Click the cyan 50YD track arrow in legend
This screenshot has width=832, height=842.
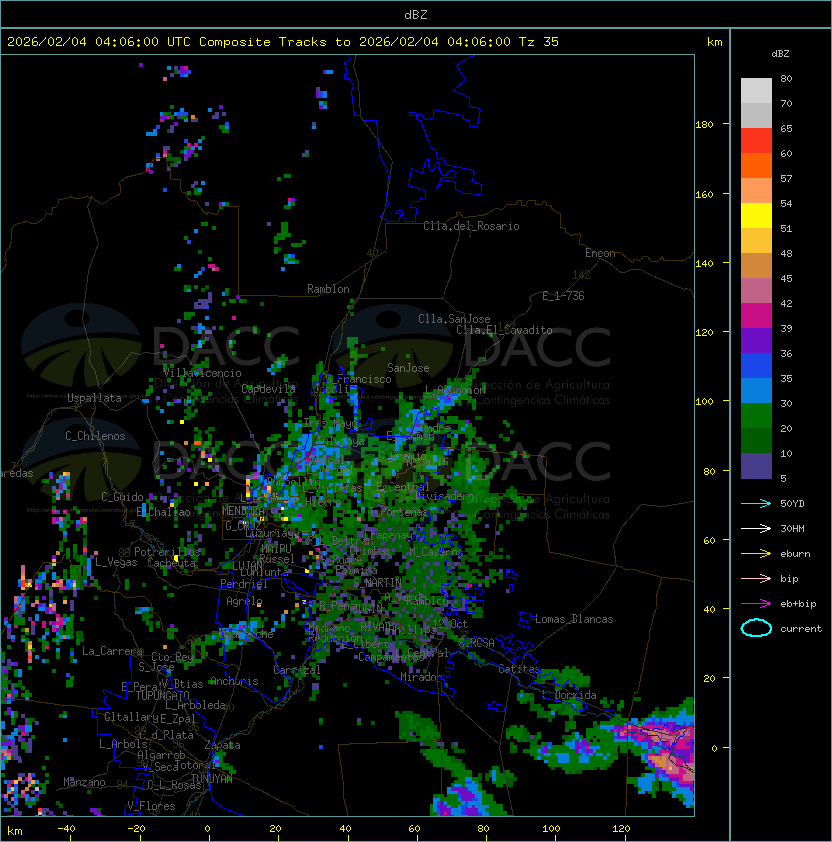tap(756, 504)
